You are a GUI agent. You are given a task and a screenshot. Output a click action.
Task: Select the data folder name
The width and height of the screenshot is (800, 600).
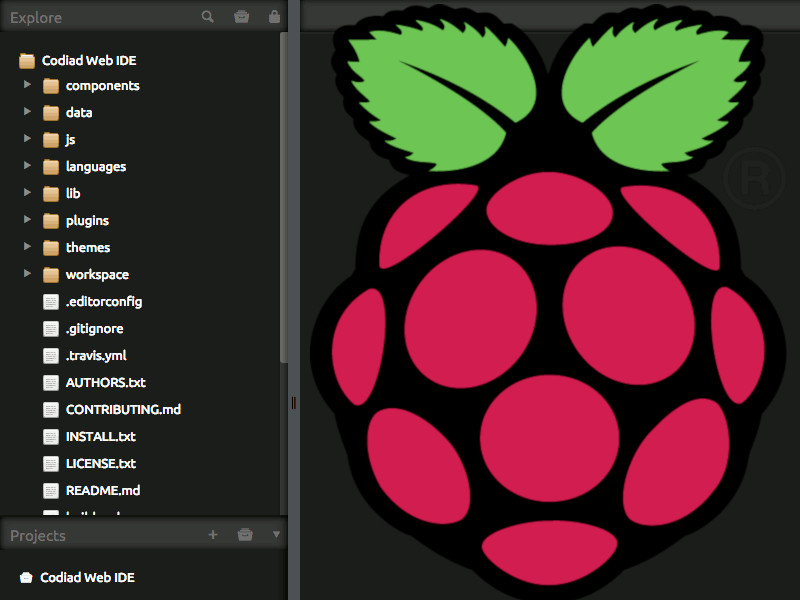tap(79, 113)
